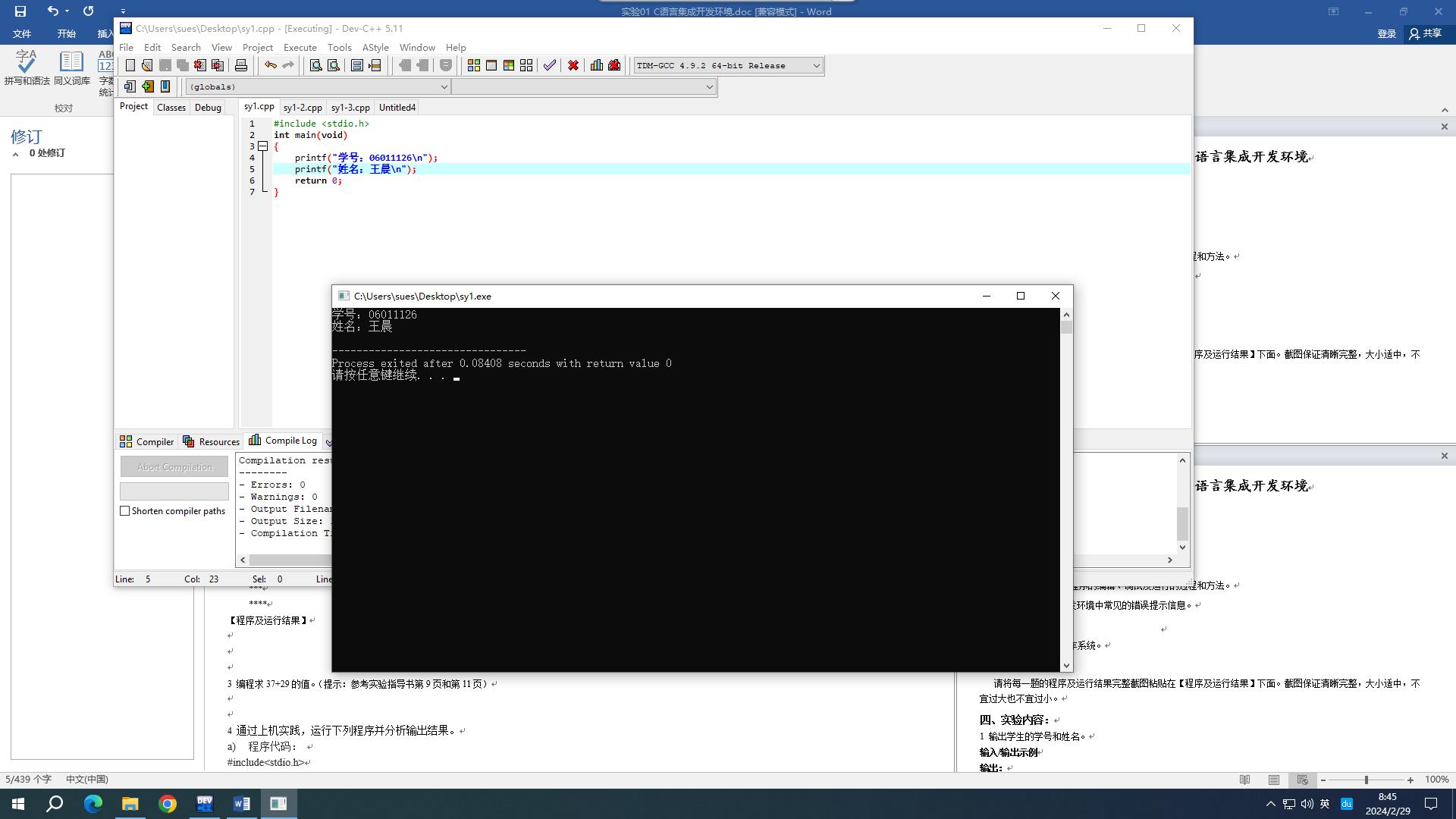Click the green plus insert icon in second toolbar row

(148, 86)
